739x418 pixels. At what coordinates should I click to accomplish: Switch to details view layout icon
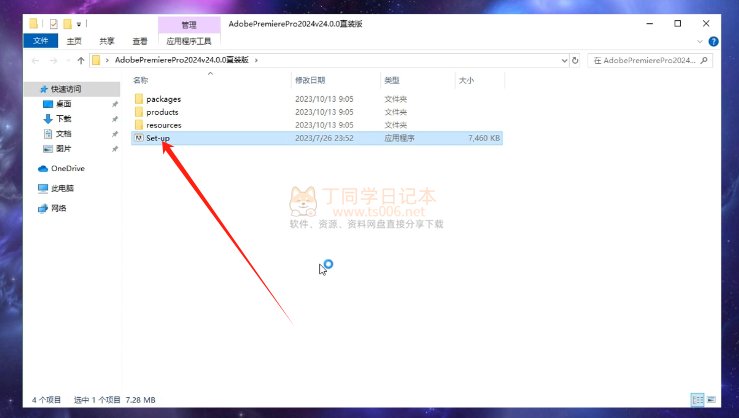click(x=698, y=400)
